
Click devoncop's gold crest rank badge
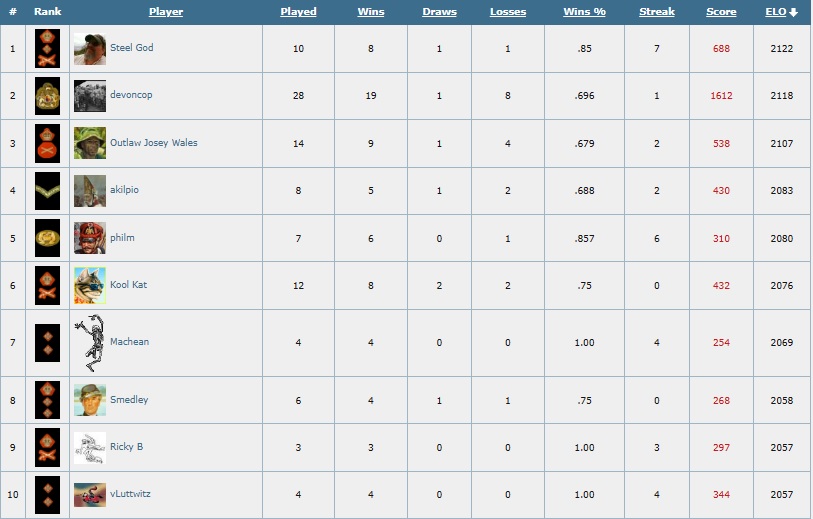click(47, 95)
